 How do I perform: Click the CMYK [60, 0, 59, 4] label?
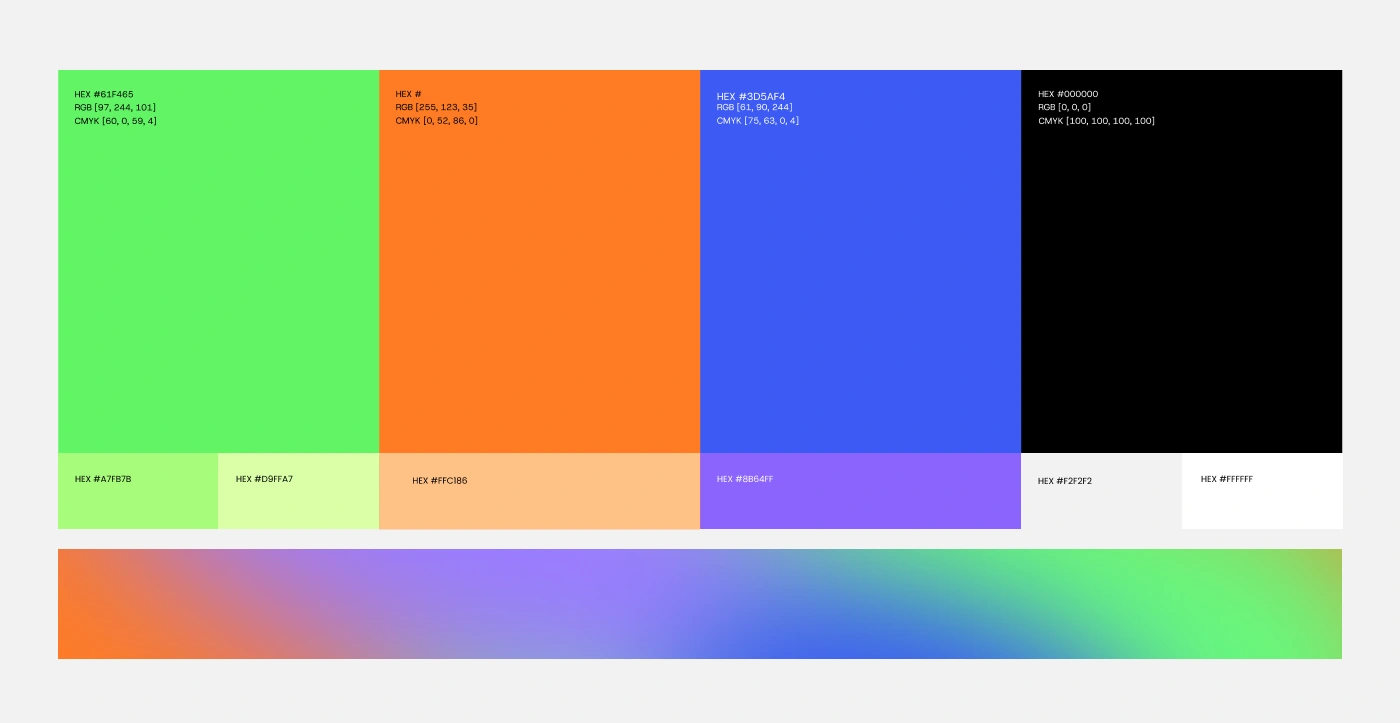click(x=114, y=120)
